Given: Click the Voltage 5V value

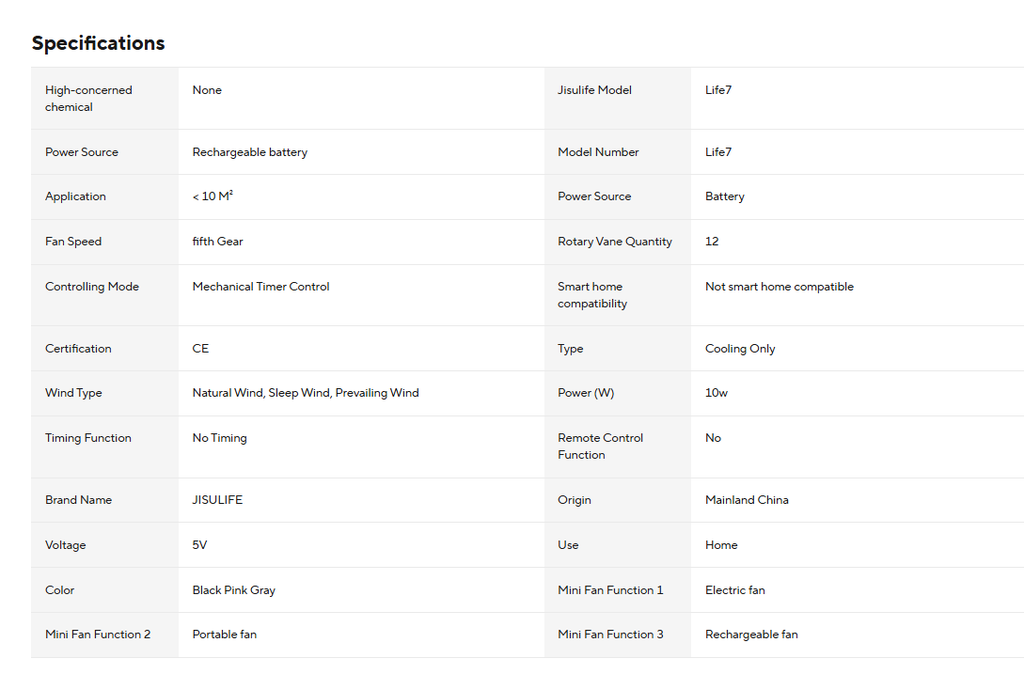Looking at the screenshot, I should click(x=199, y=545).
